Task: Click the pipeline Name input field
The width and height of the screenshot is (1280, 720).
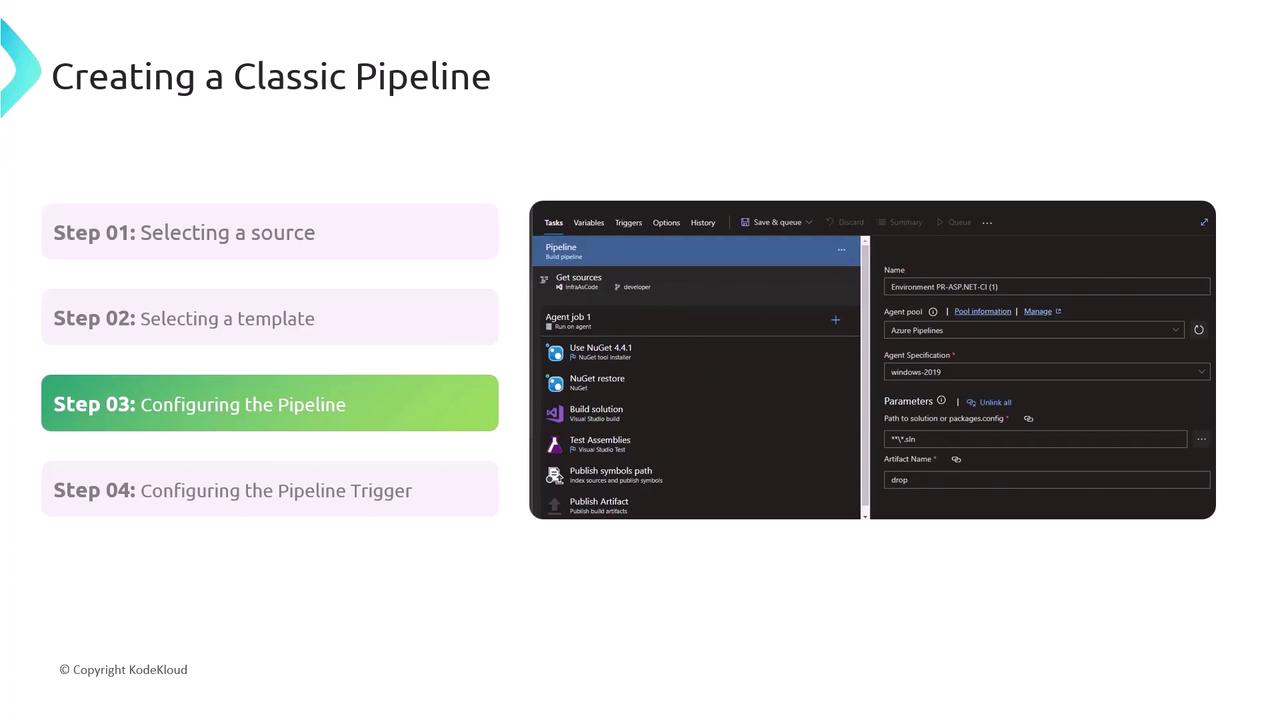Action: [x=1046, y=287]
